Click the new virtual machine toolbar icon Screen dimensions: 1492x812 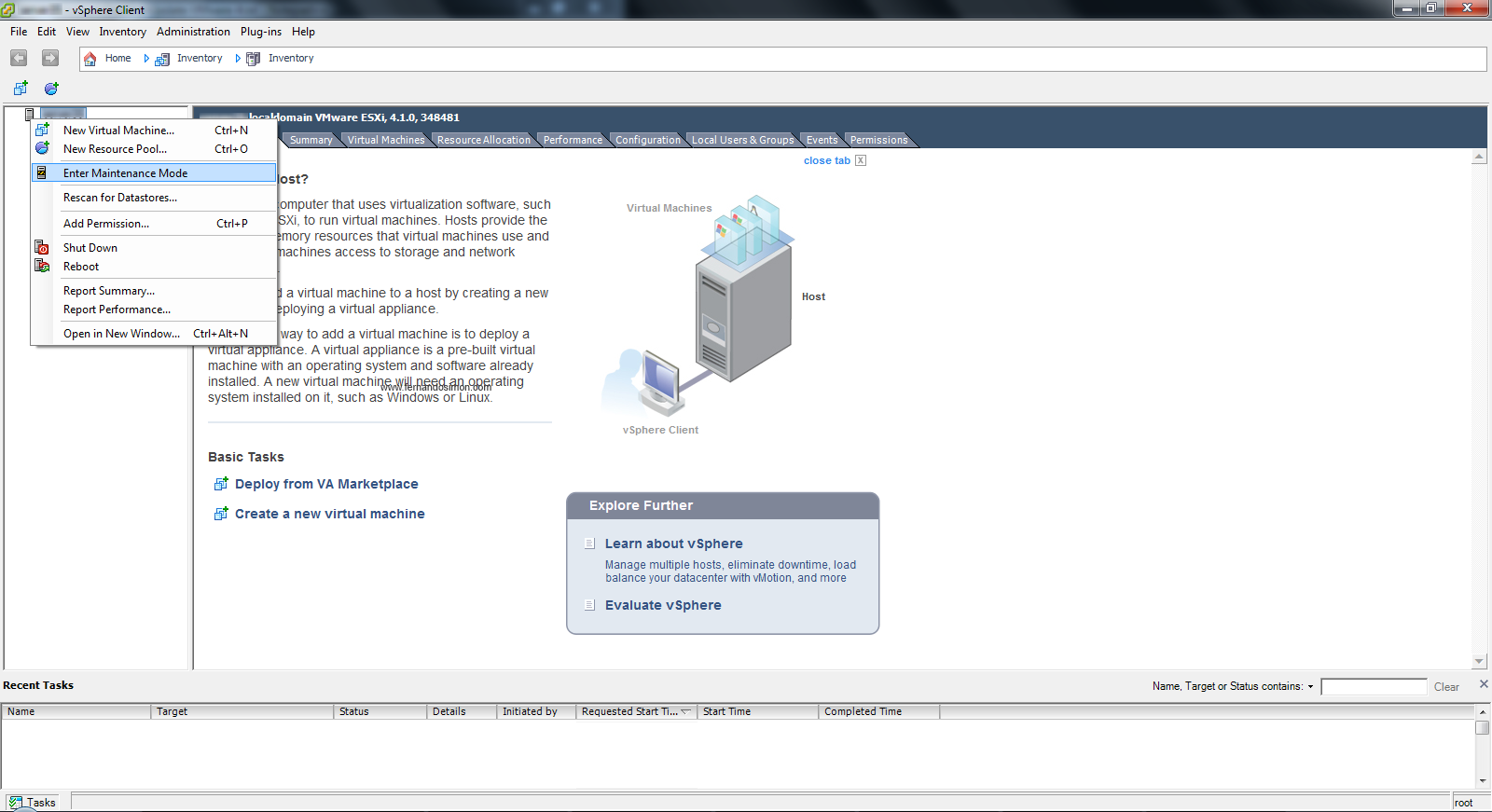tap(21, 89)
